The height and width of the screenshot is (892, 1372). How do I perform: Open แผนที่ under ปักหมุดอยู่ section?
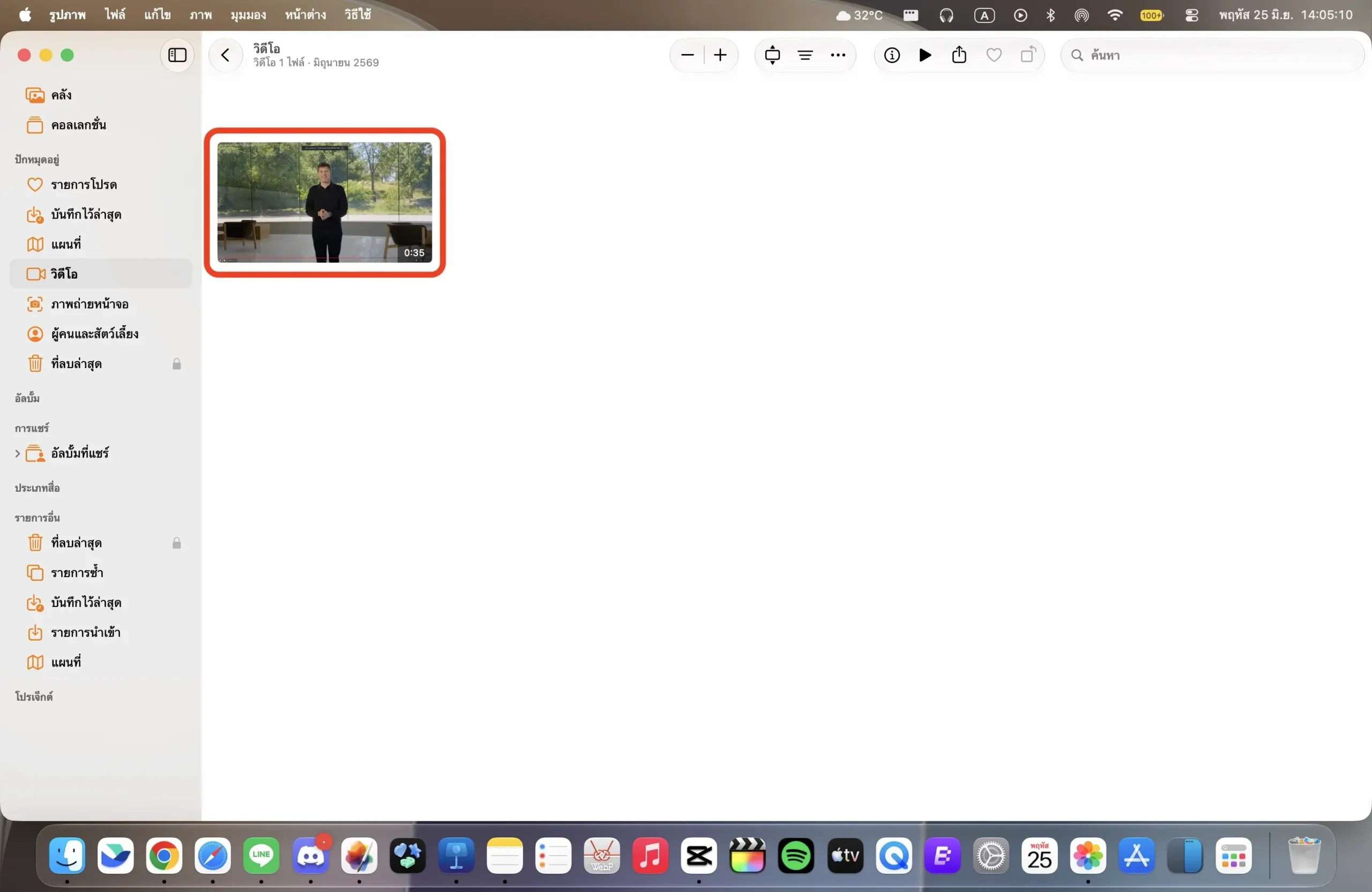[x=101, y=244]
